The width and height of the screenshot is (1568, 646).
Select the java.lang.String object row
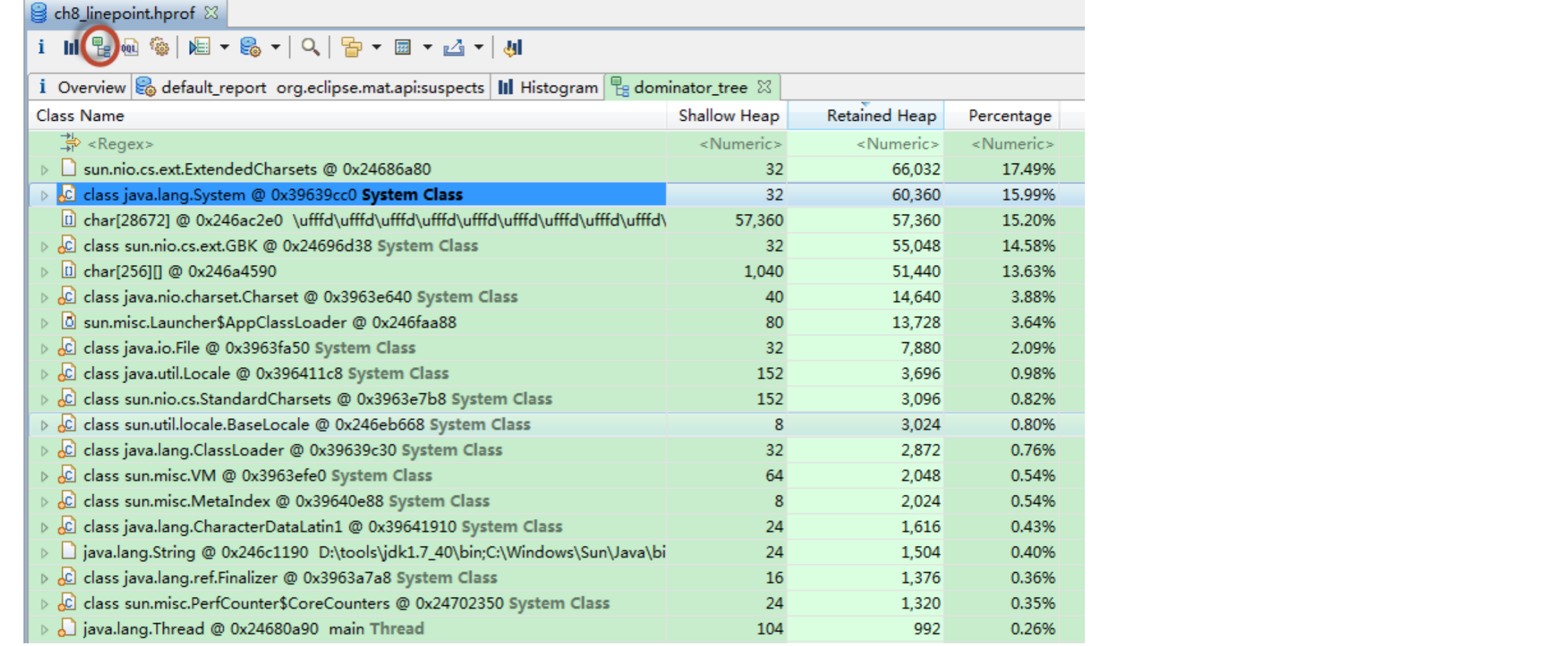click(556, 552)
